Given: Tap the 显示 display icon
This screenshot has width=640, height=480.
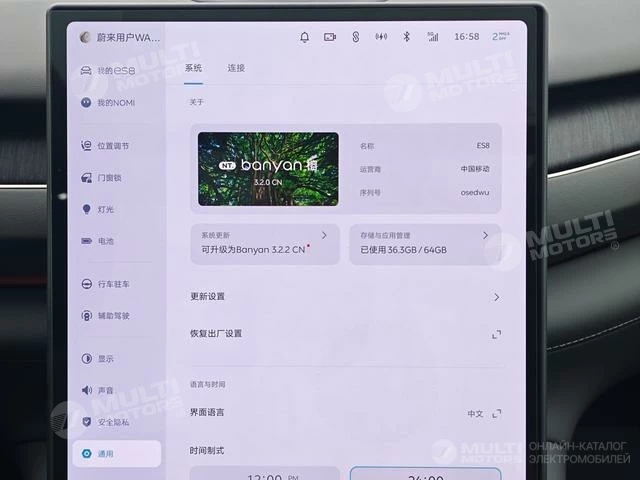Looking at the screenshot, I should click(x=87, y=358).
